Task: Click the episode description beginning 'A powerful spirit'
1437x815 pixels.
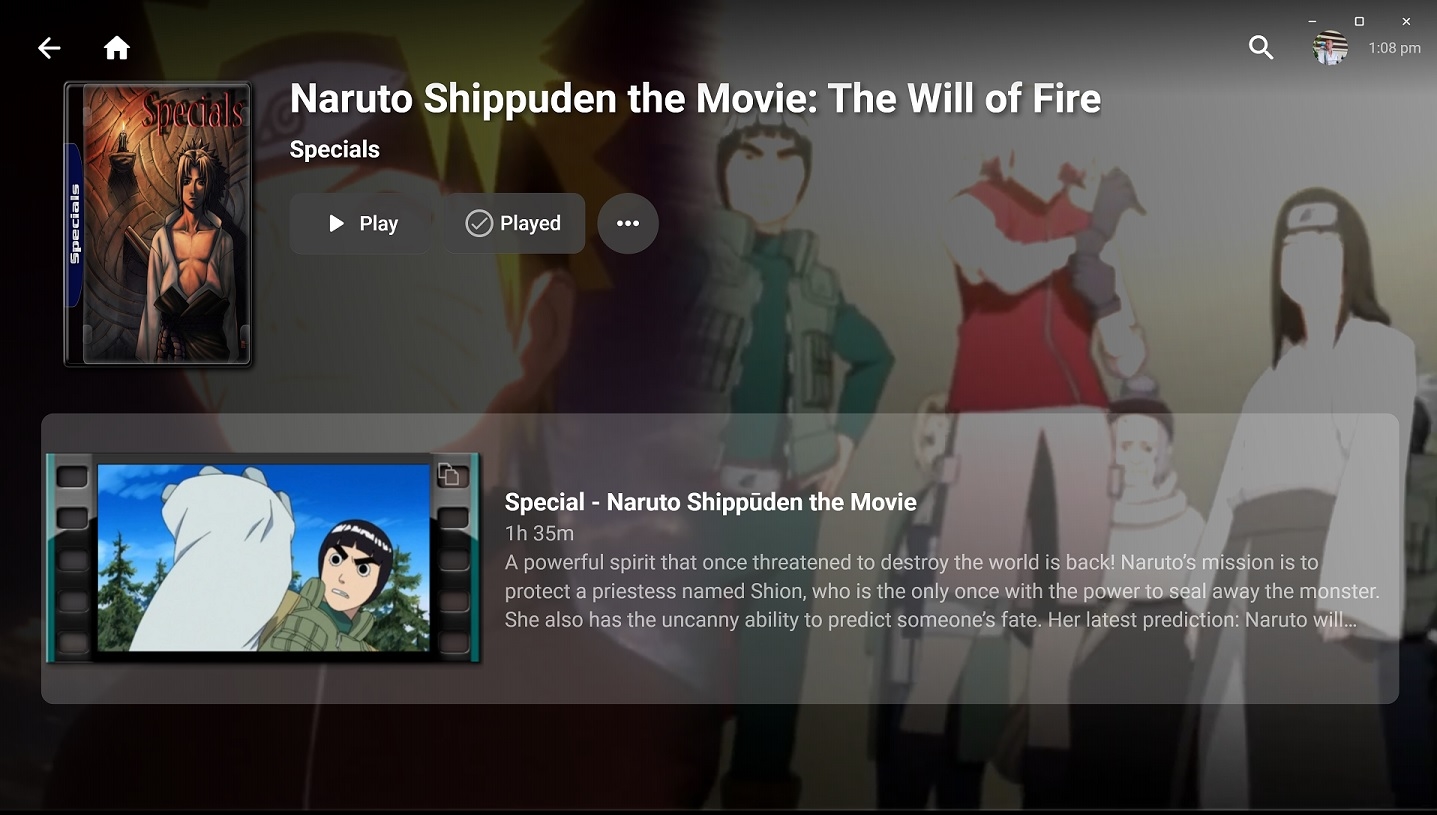Action: click(x=942, y=591)
